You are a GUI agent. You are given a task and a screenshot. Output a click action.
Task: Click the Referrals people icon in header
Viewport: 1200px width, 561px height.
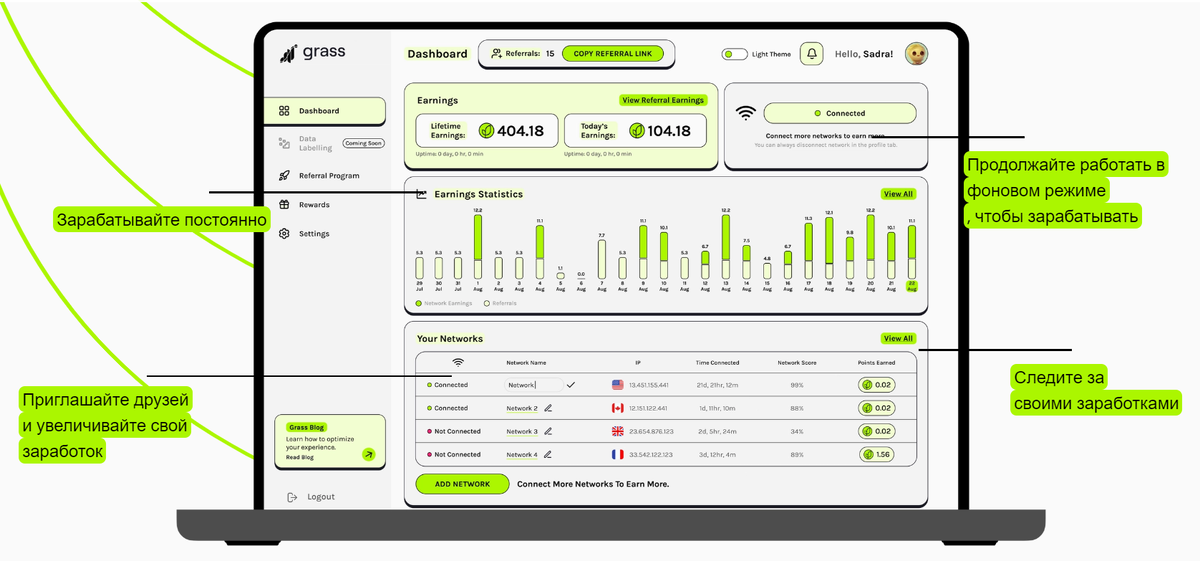(x=497, y=54)
